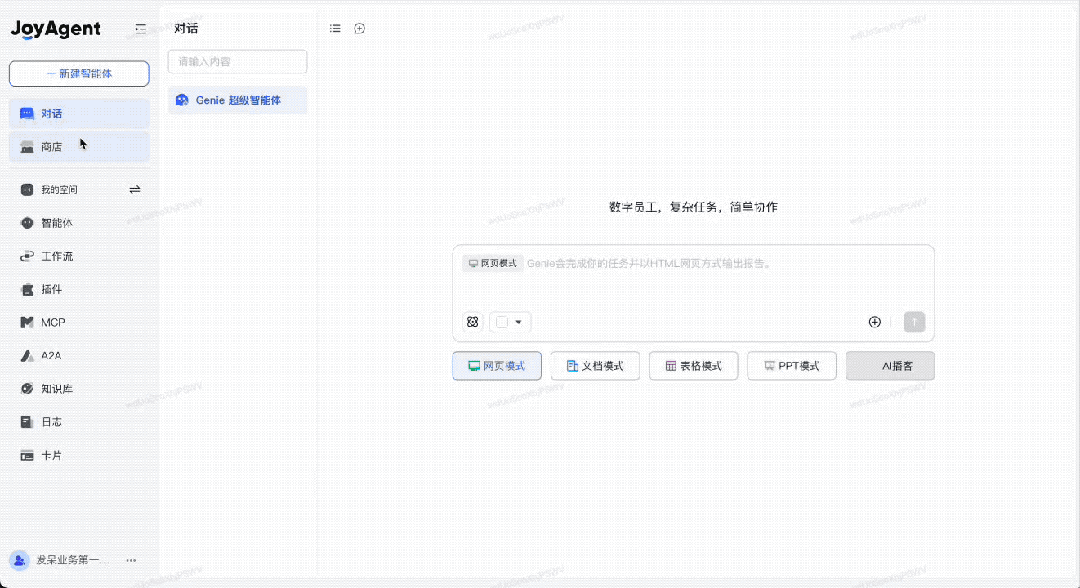
Task: Click the 网页模式 tag inside the input box
Action: (x=492, y=263)
